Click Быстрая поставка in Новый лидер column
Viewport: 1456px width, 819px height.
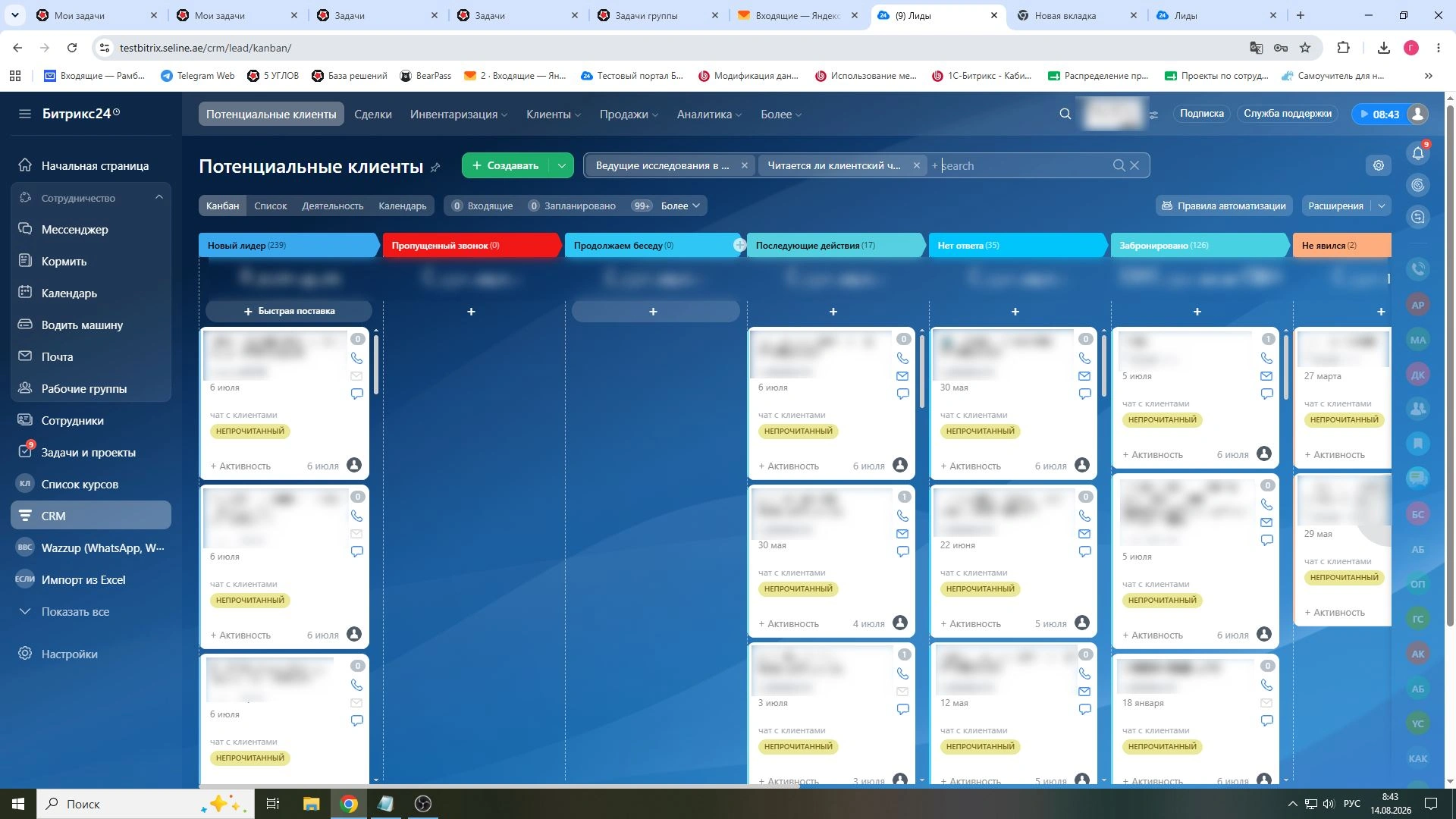tap(289, 311)
